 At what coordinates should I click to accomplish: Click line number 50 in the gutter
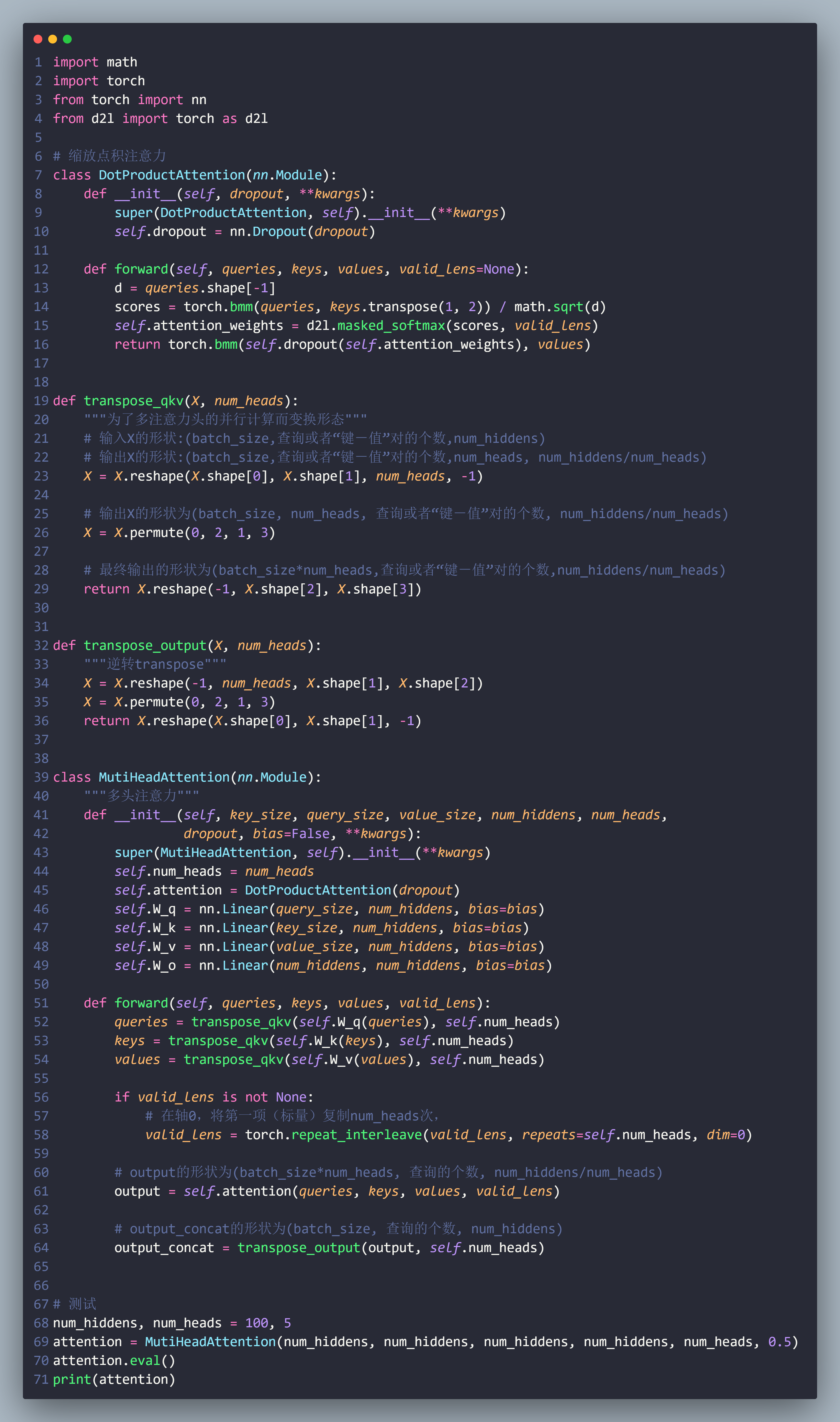point(41,985)
